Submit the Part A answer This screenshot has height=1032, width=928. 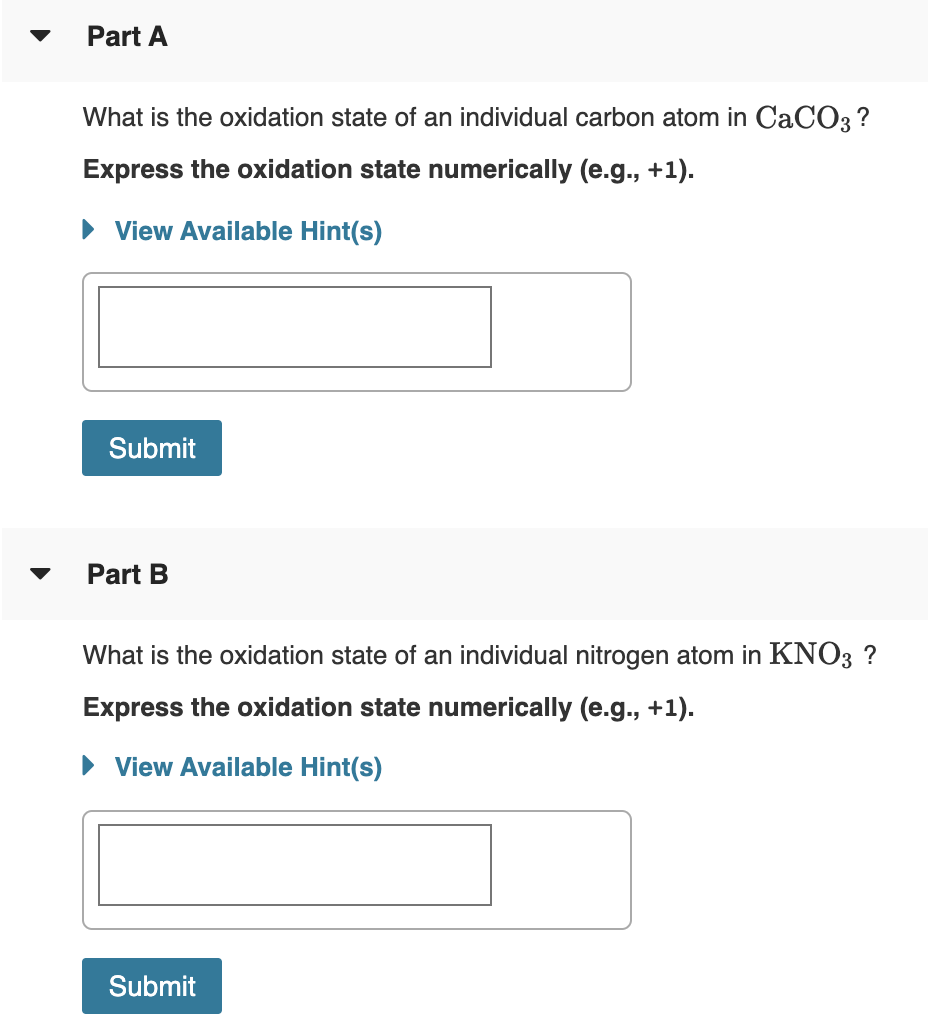coord(151,448)
